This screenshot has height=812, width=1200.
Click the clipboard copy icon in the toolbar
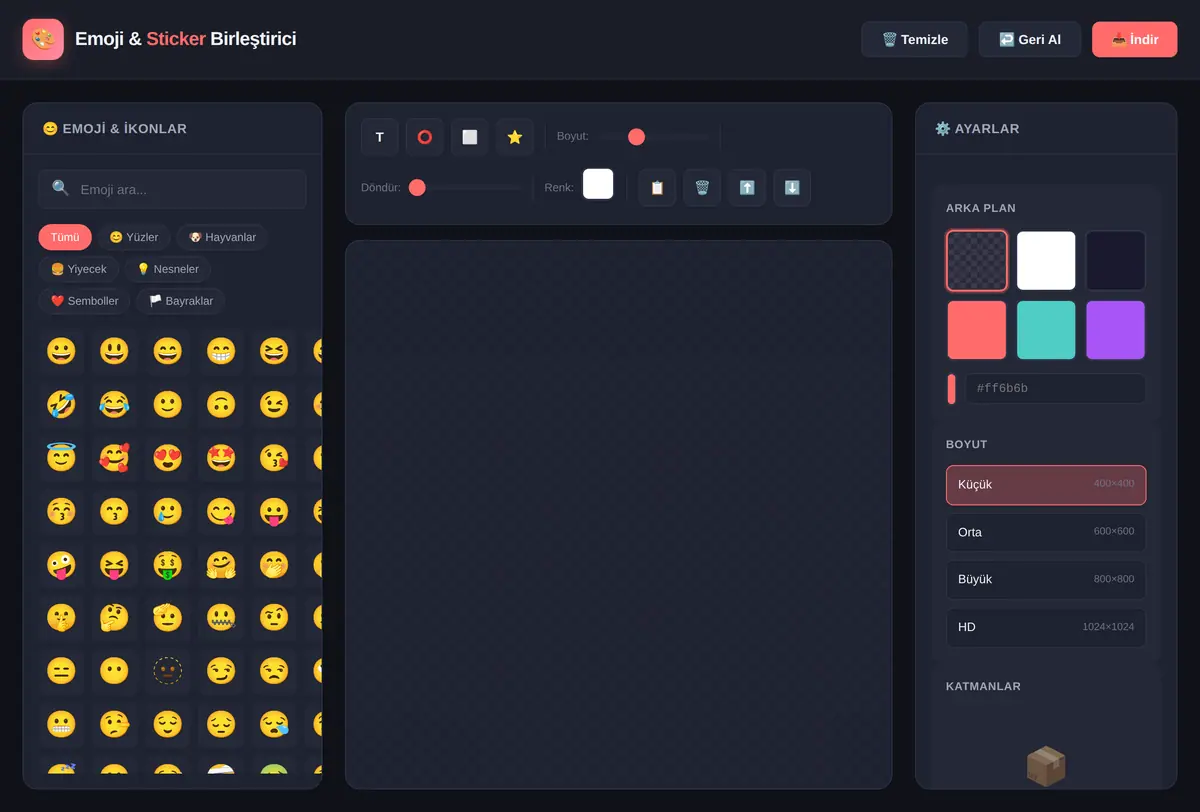(657, 187)
